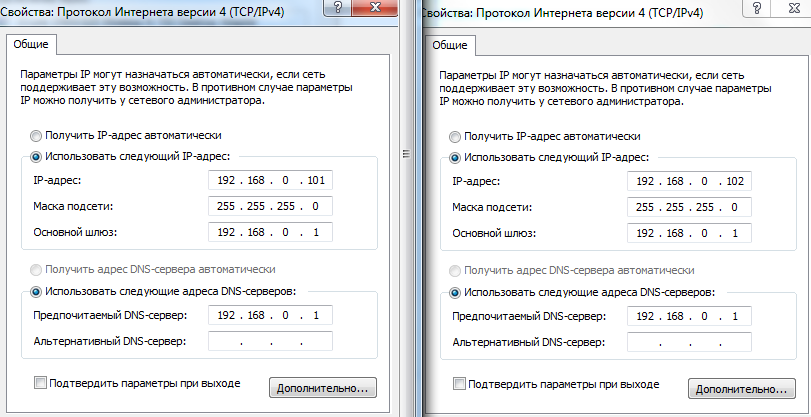Close the right TCP/IPv4 properties dialog
Viewport: 811px width, 417px height.
[x=791, y=8]
